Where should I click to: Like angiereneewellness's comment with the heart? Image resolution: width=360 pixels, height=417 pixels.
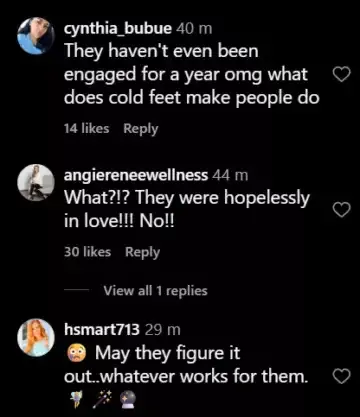342,210
